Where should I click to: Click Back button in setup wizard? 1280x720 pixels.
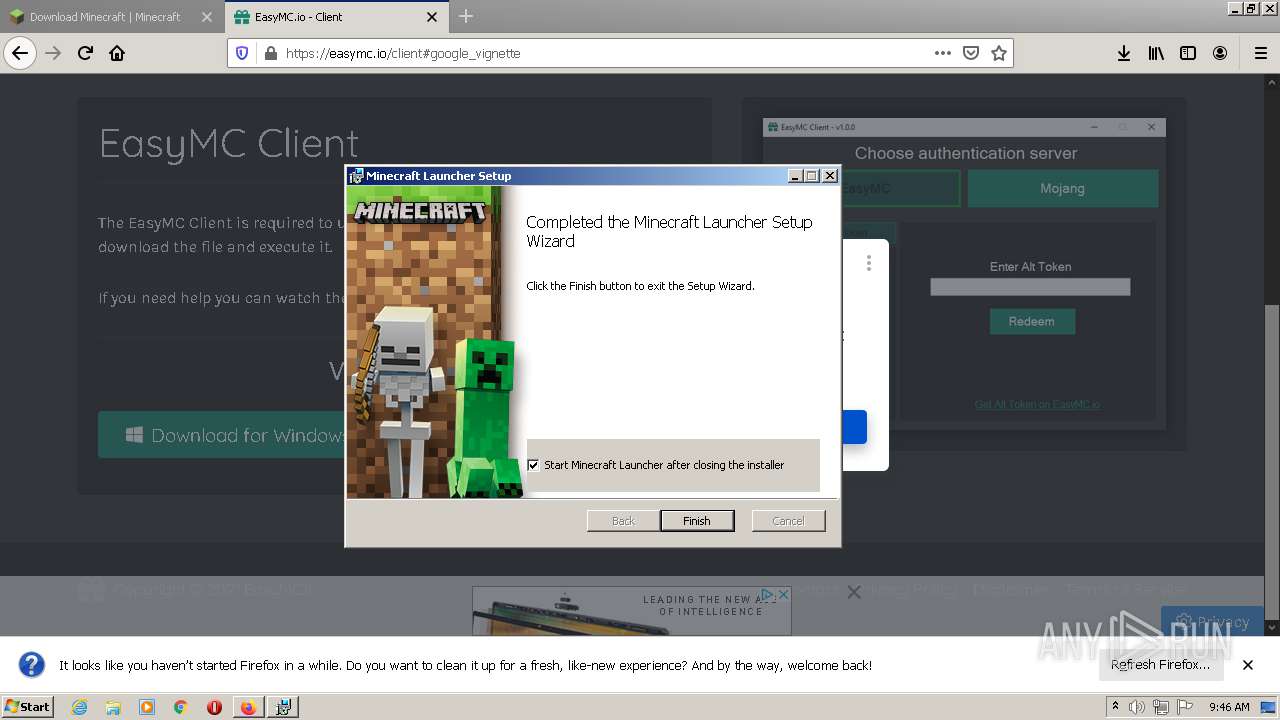point(623,521)
